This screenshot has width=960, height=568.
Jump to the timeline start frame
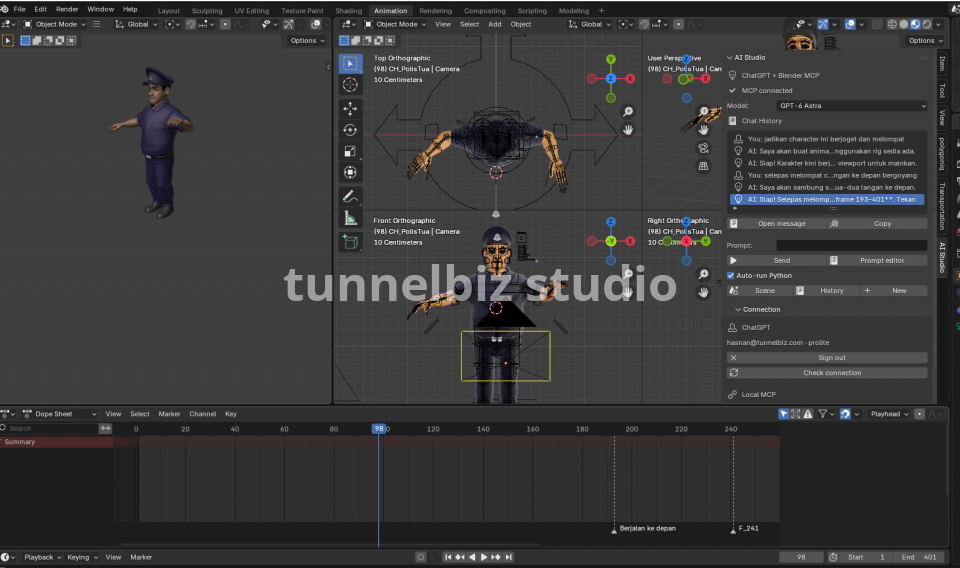[x=448, y=557]
